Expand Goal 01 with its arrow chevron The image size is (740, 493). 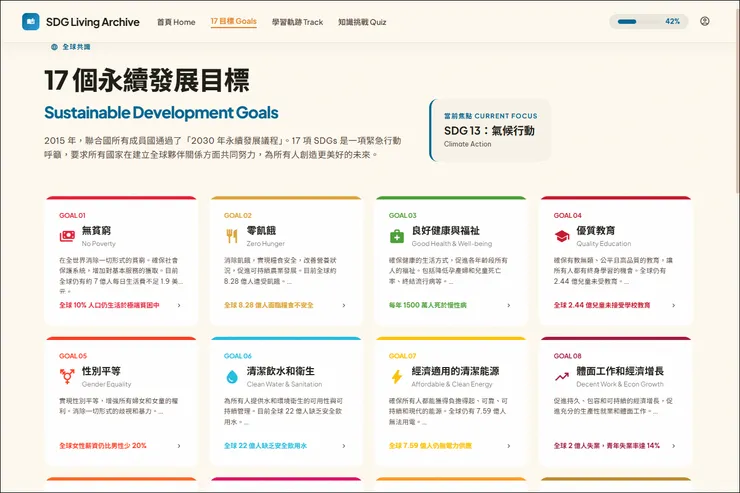click(179, 305)
